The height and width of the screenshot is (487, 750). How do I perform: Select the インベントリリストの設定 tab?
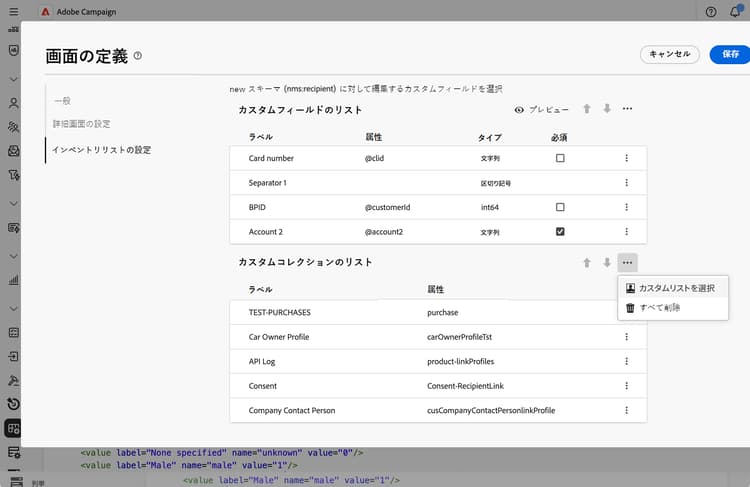coord(101,150)
